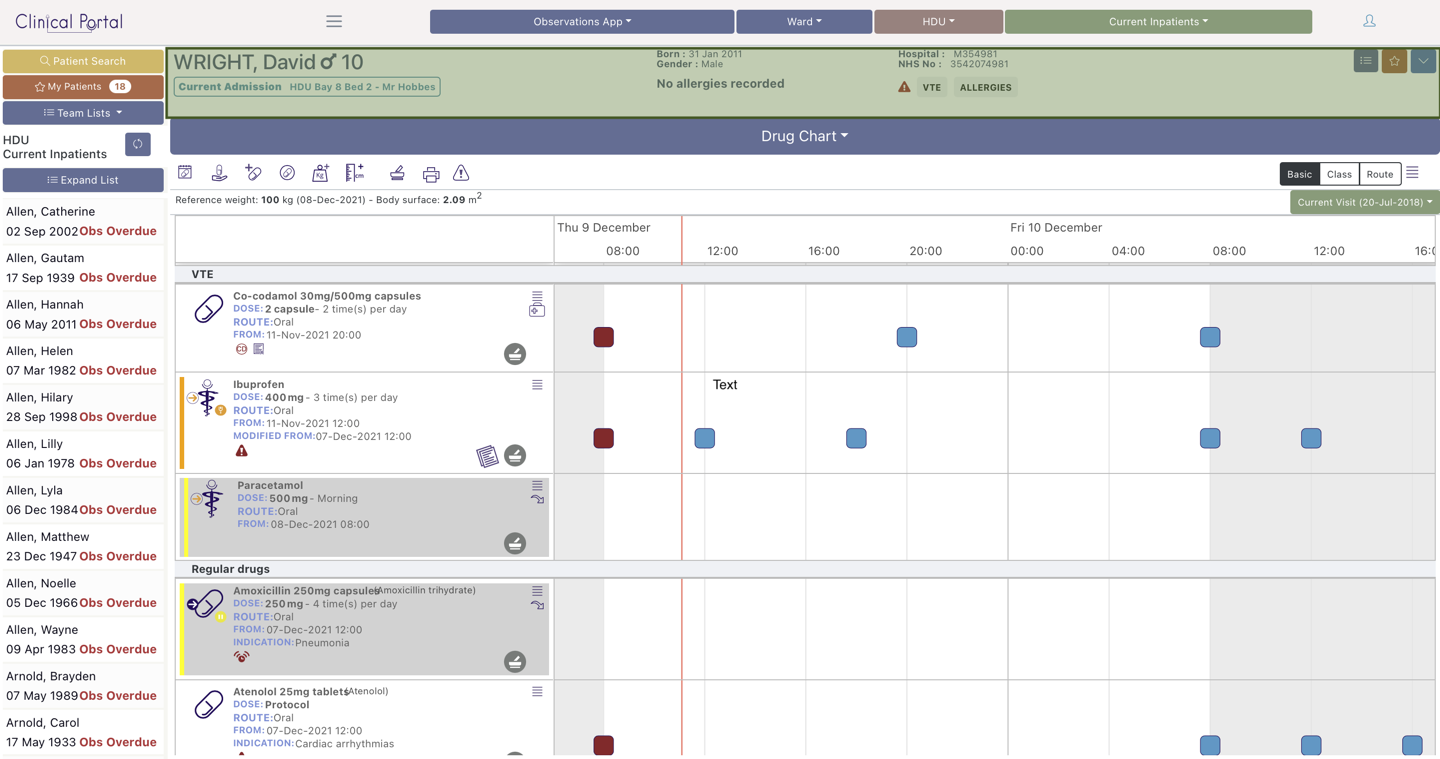Viewport: 1440px width, 759px height.
Task: Open the warning triangle toolbar icon
Action: [x=461, y=174]
